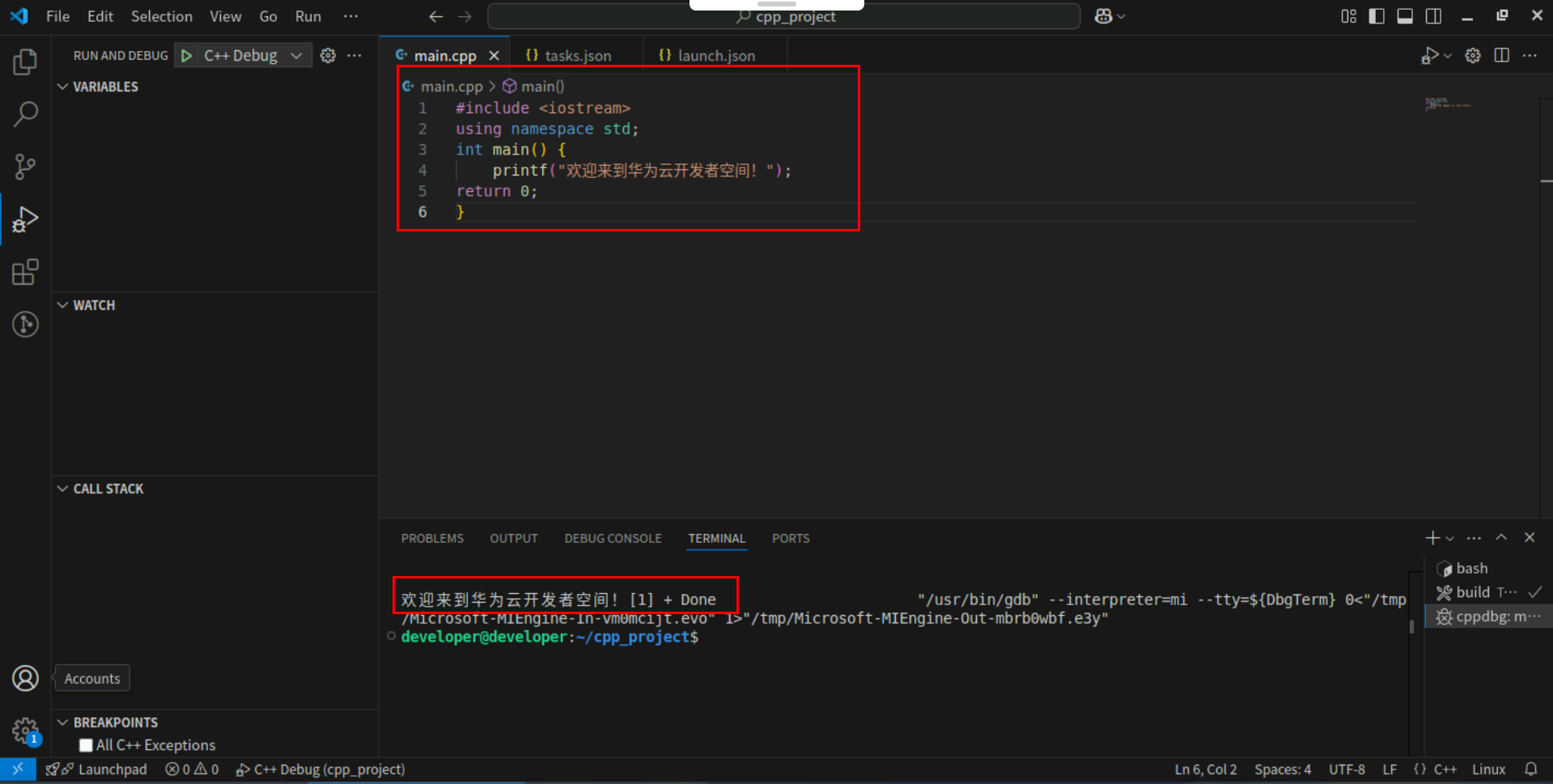
Task: Open errors and warnings count in status bar
Action: (193, 769)
